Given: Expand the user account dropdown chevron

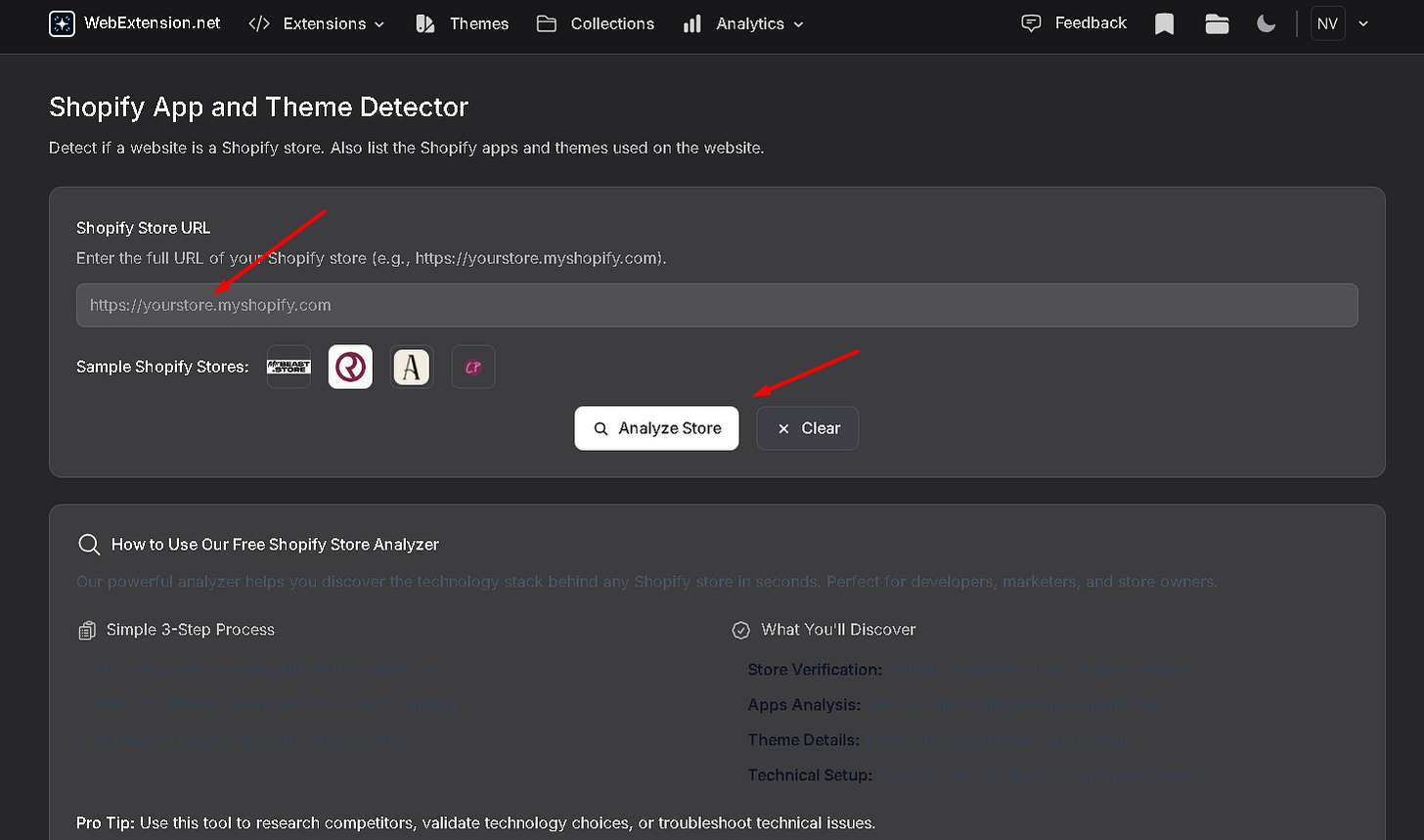Looking at the screenshot, I should (1363, 24).
